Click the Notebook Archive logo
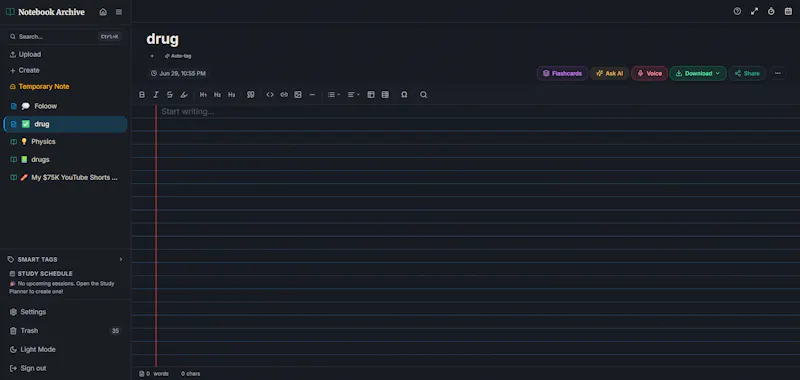The width and height of the screenshot is (800, 380). tap(45, 12)
